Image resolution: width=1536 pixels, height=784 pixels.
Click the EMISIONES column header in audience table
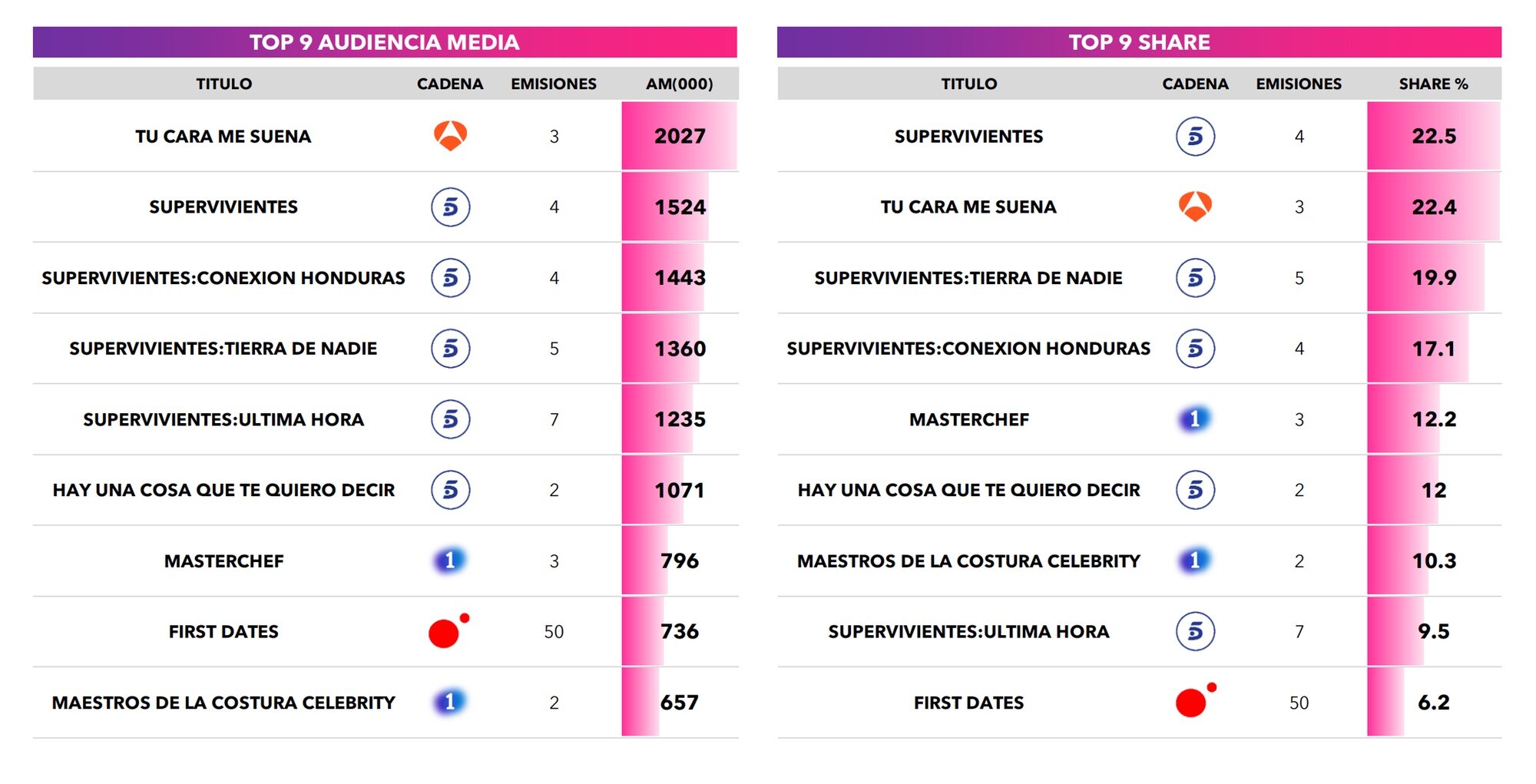point(554,84)
